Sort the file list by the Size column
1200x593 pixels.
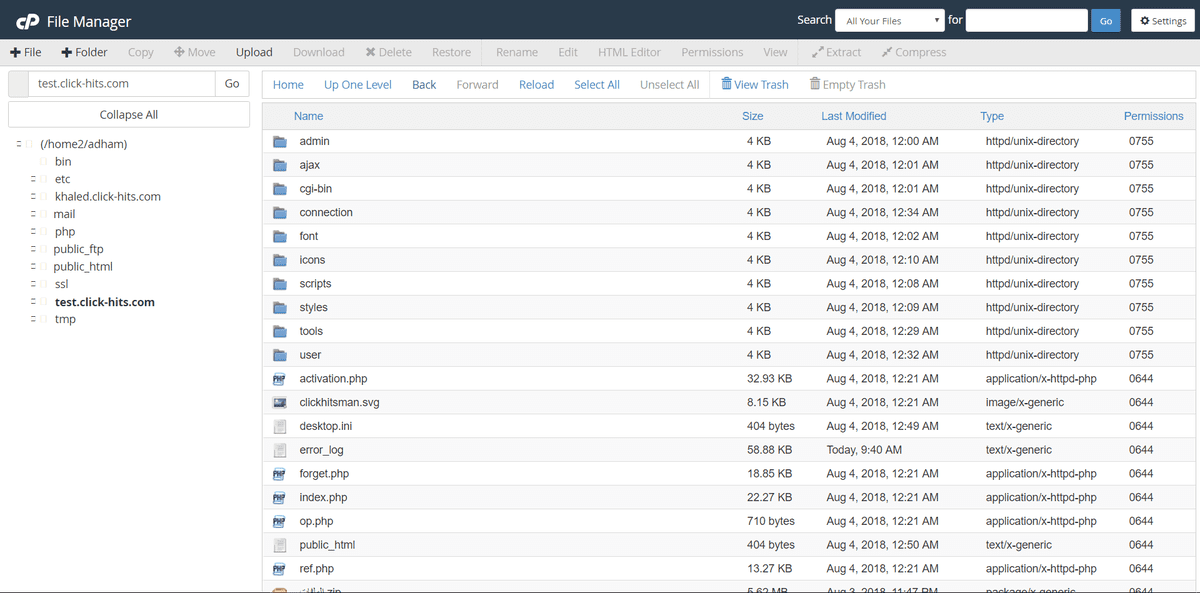753,116
